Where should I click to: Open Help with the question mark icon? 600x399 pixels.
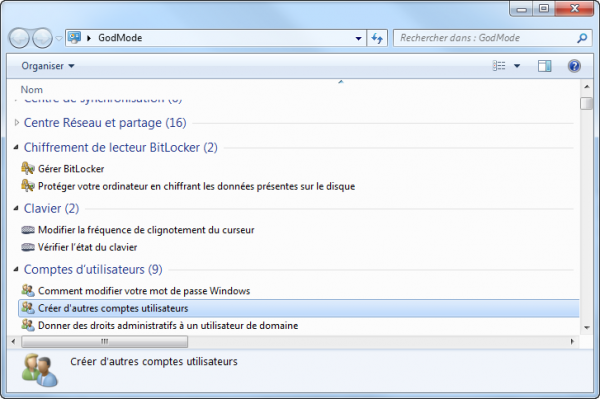[574, 66]
